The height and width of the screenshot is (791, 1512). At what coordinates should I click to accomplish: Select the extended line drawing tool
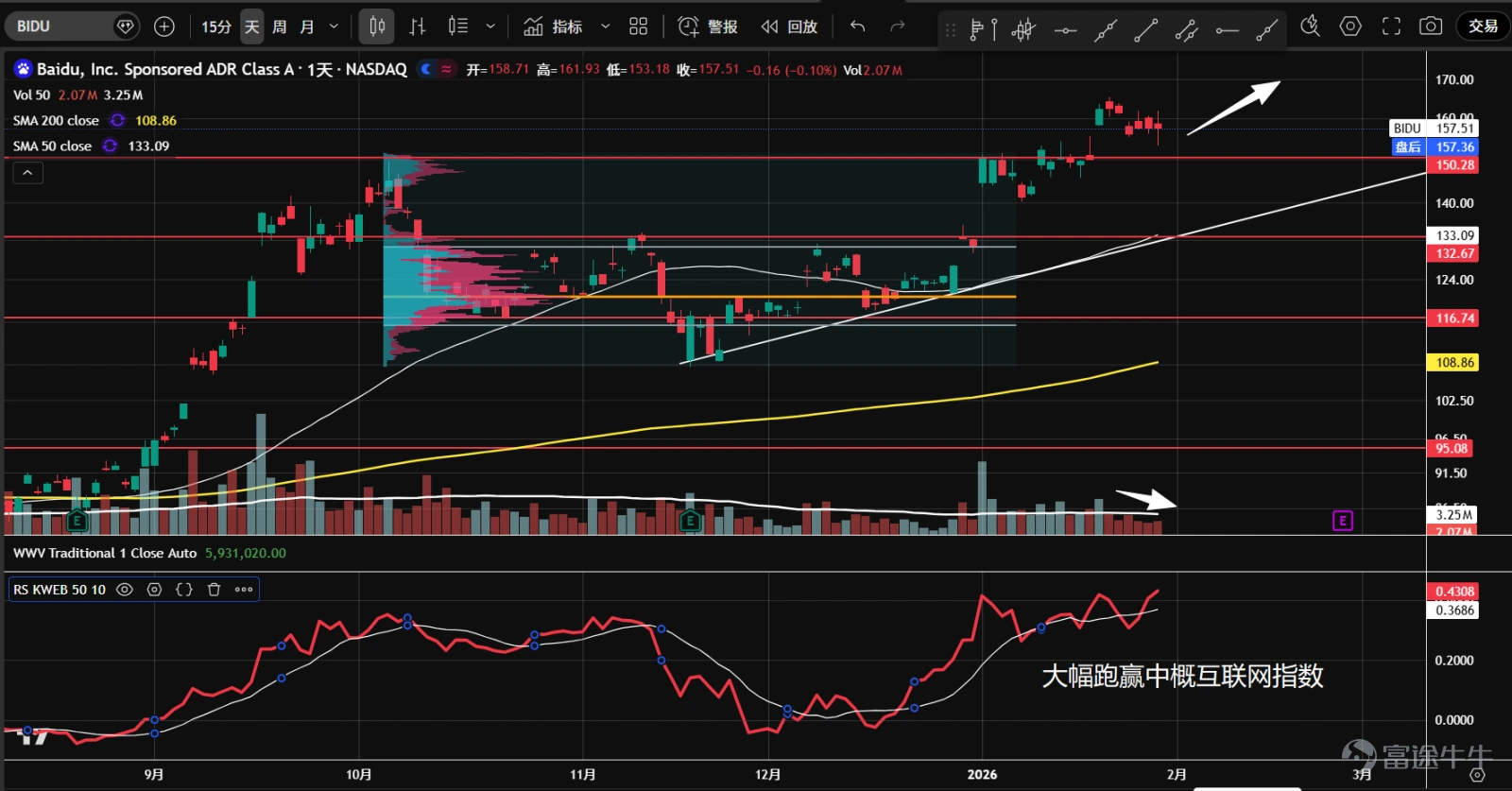point(1106,30)
